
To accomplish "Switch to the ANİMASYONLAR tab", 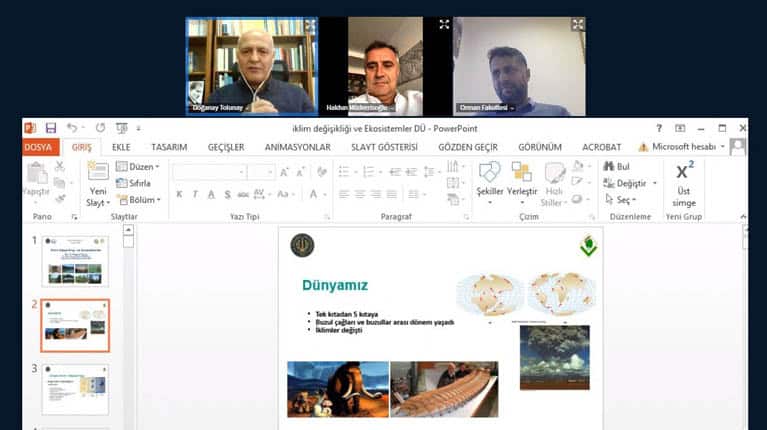I will [x=297, y=147].
